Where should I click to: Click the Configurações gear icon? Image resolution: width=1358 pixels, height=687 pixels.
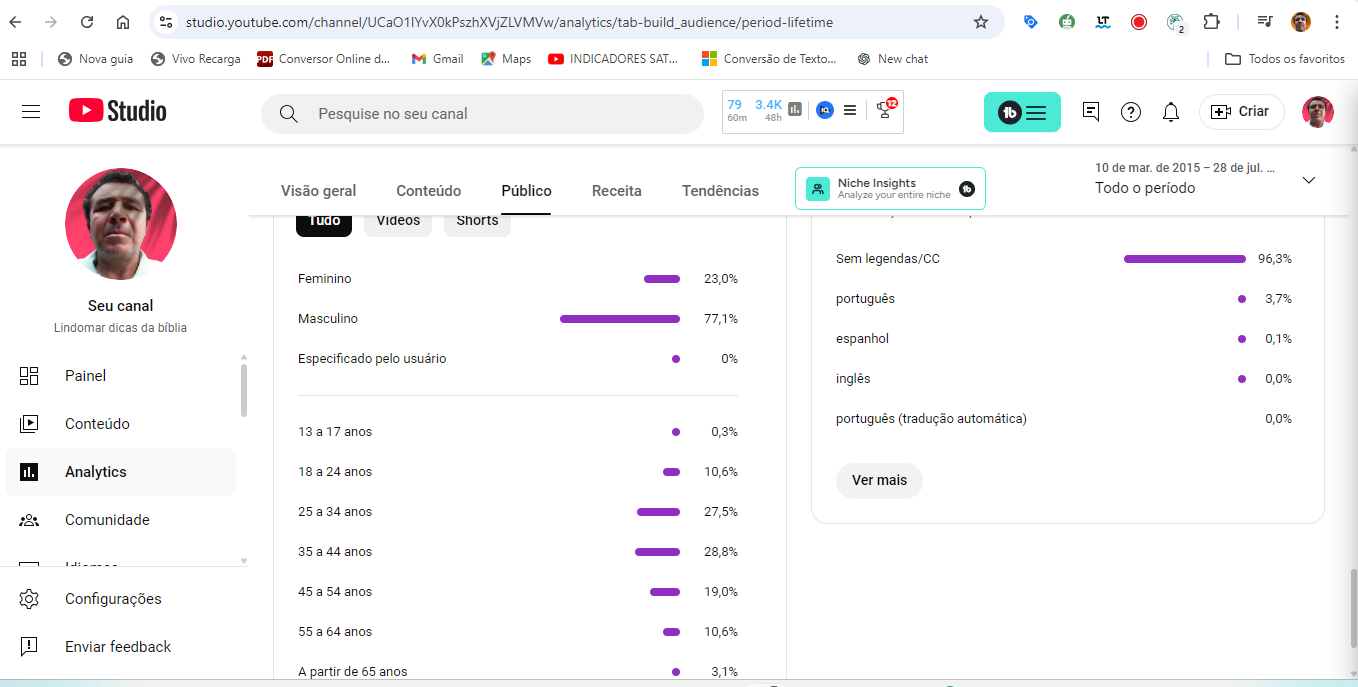pos(29,599)
